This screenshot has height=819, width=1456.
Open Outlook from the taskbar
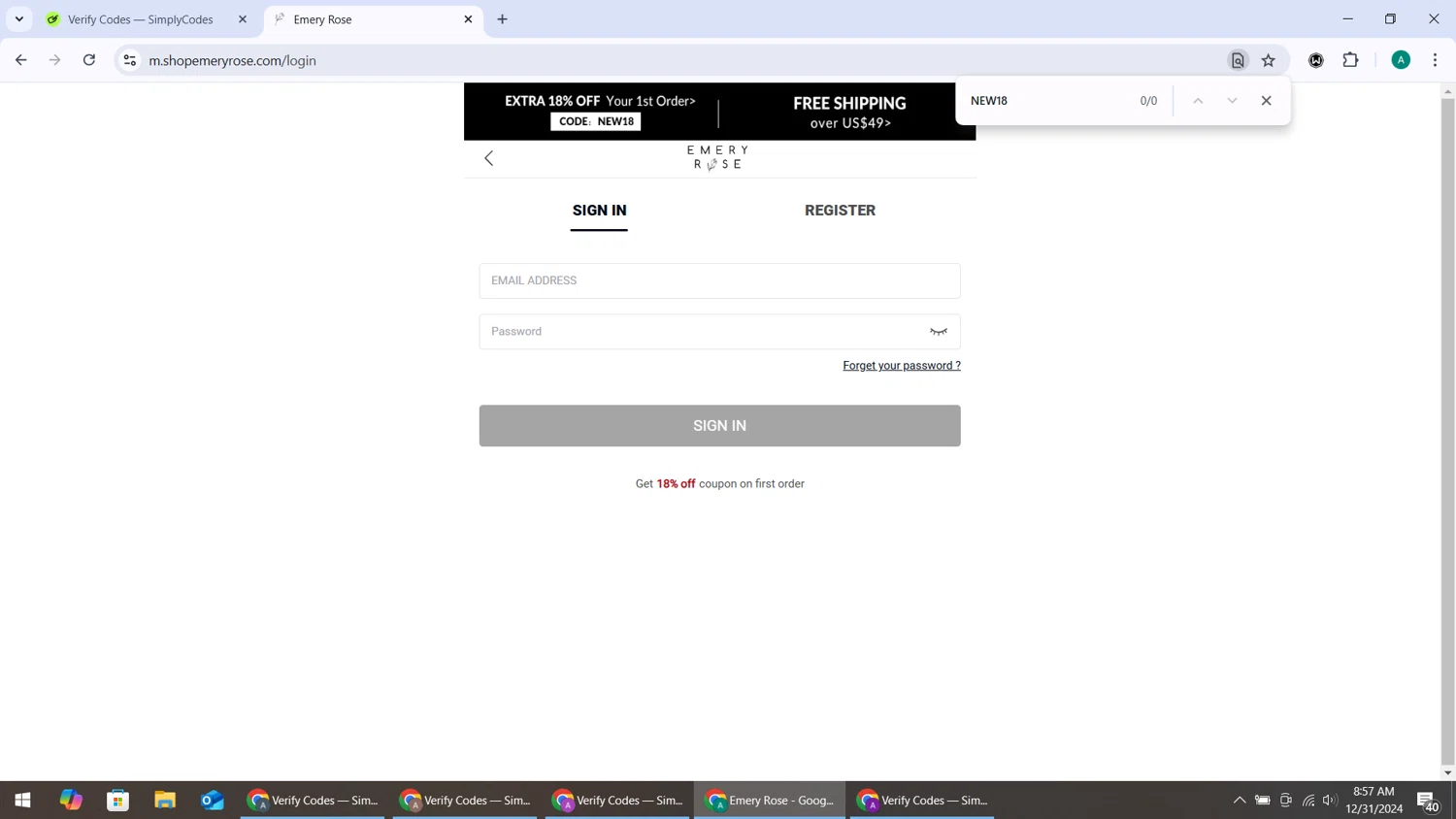[213, 801]
